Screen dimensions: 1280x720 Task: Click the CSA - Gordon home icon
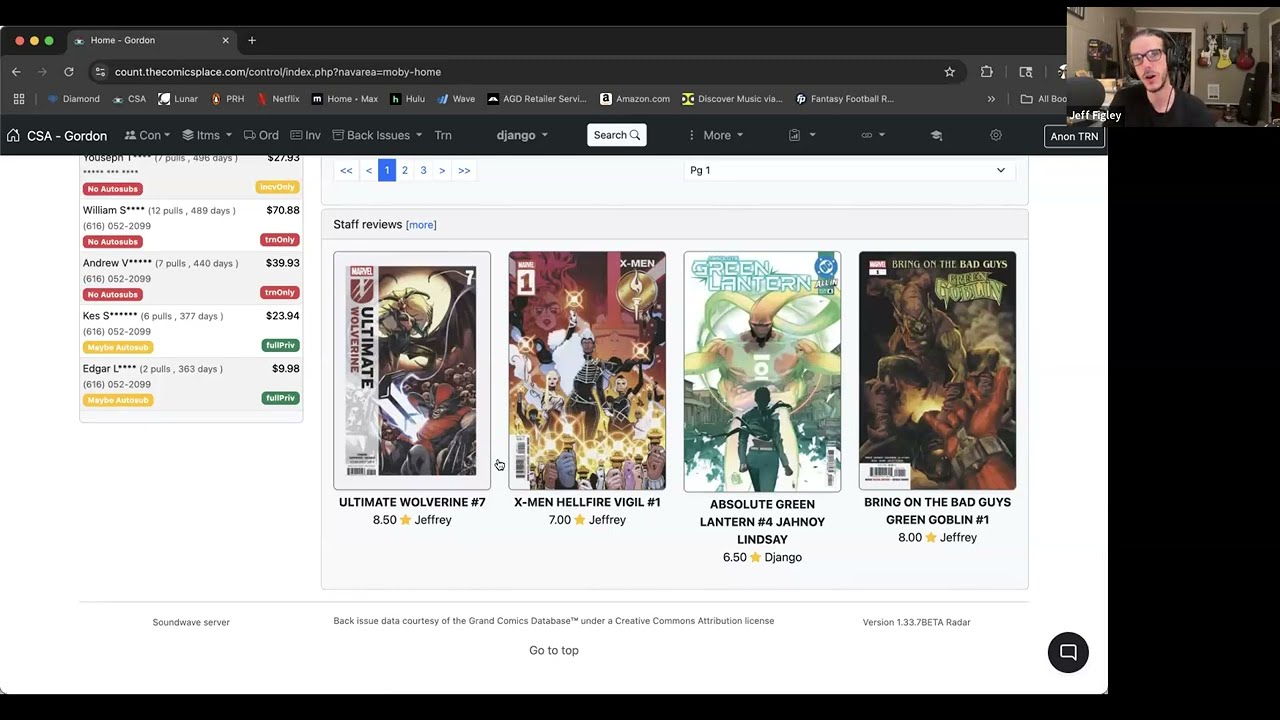pyautogui.click(x=13, y=135)
